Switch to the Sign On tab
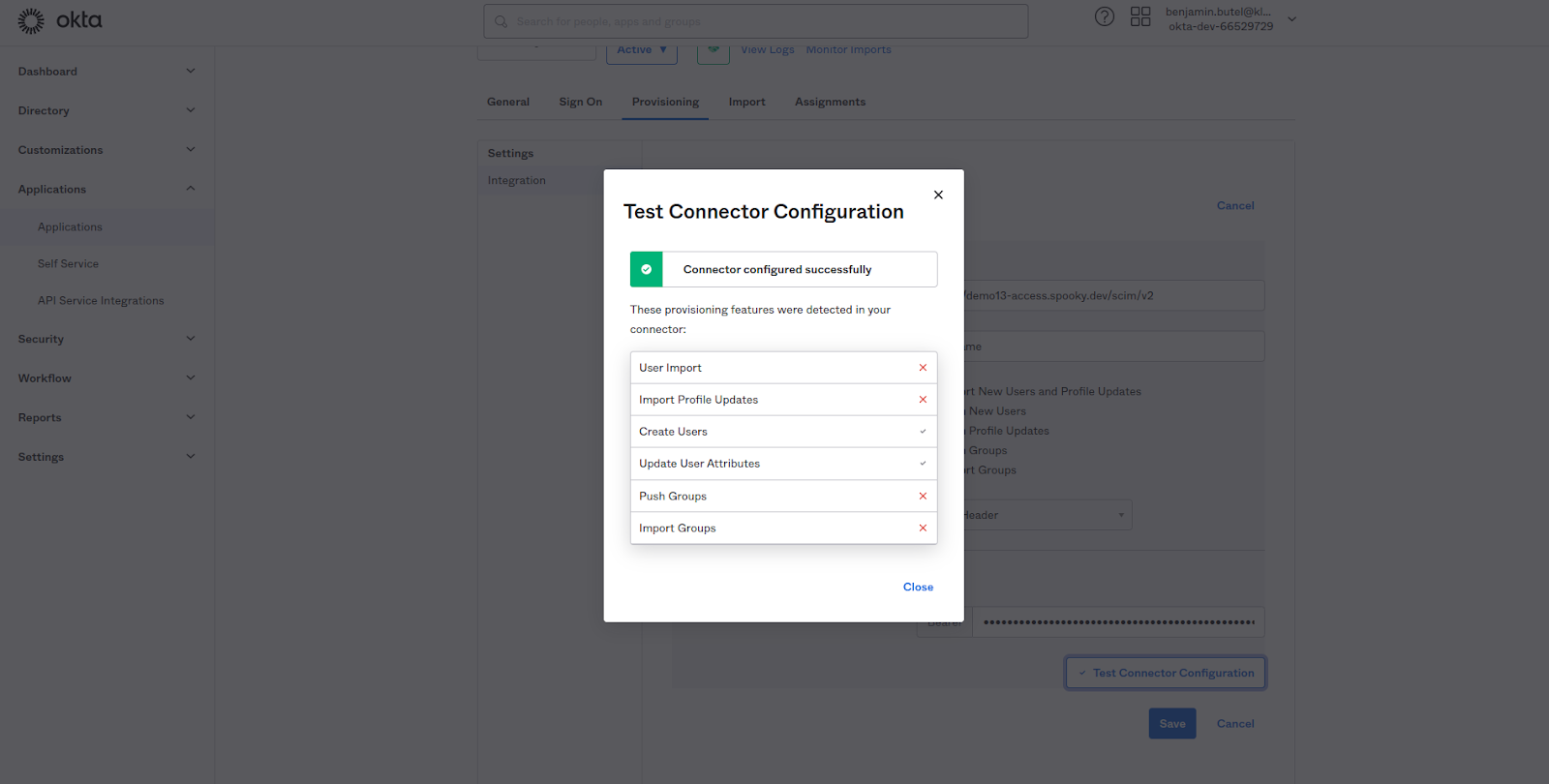The width and height of the screenshot is (1549, 784). click(580, 102)
